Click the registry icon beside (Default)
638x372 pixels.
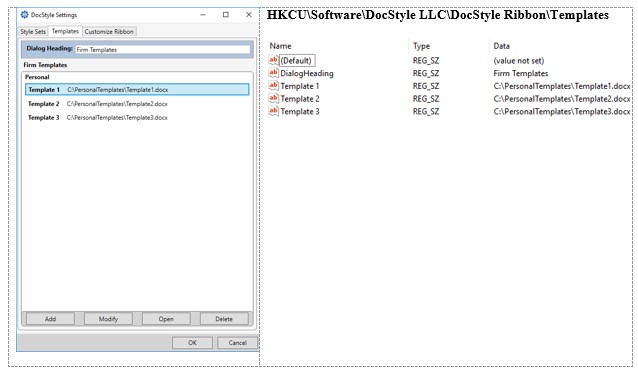(x=273, y=60)
